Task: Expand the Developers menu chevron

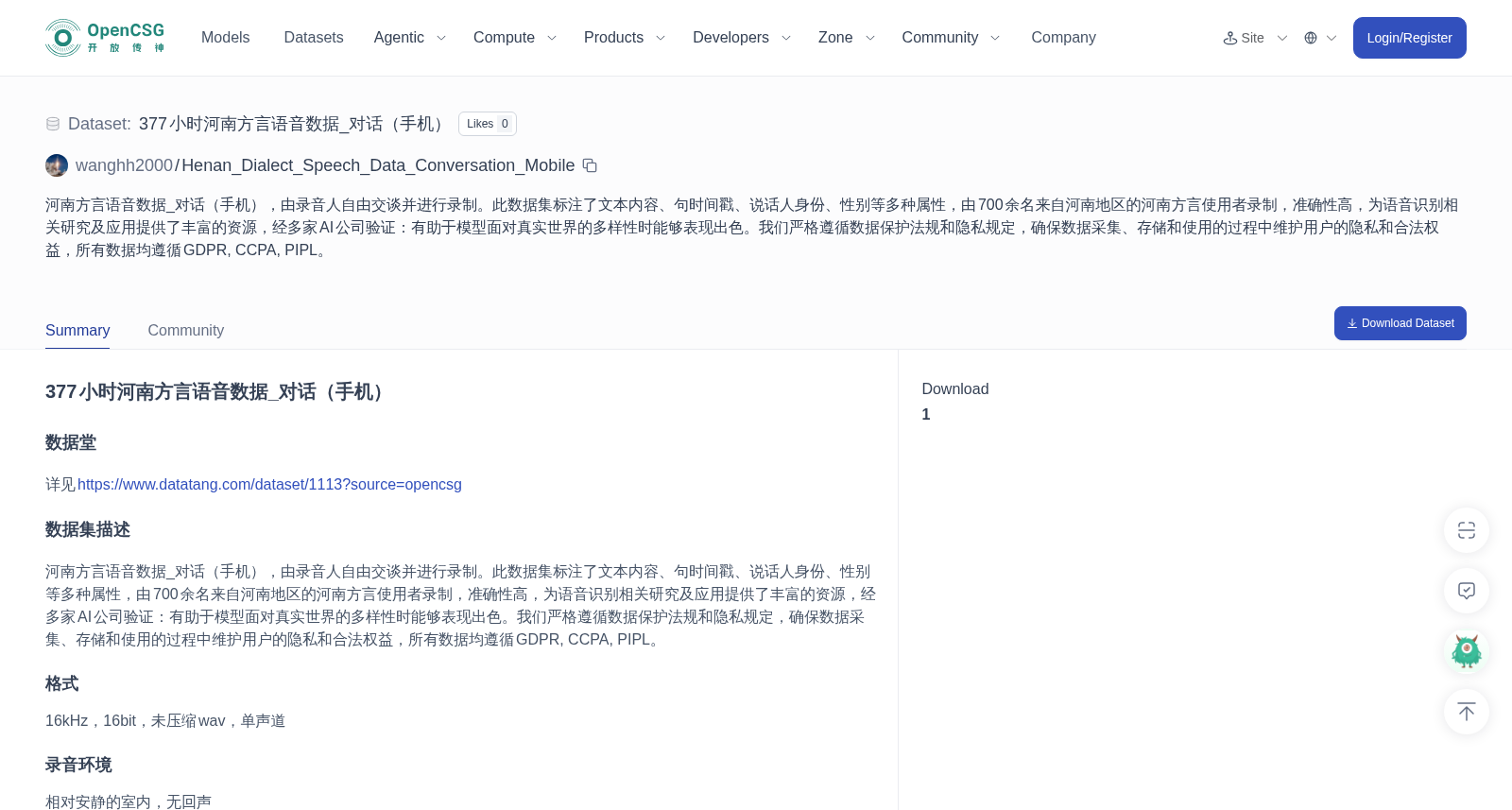Action: tap(786, 38)
